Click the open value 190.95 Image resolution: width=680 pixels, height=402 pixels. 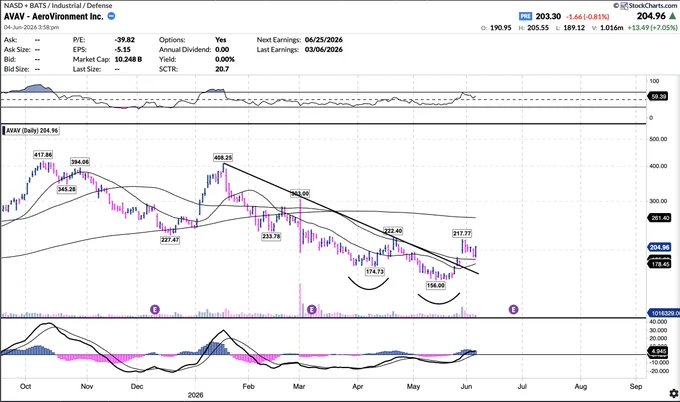(501, 27)
